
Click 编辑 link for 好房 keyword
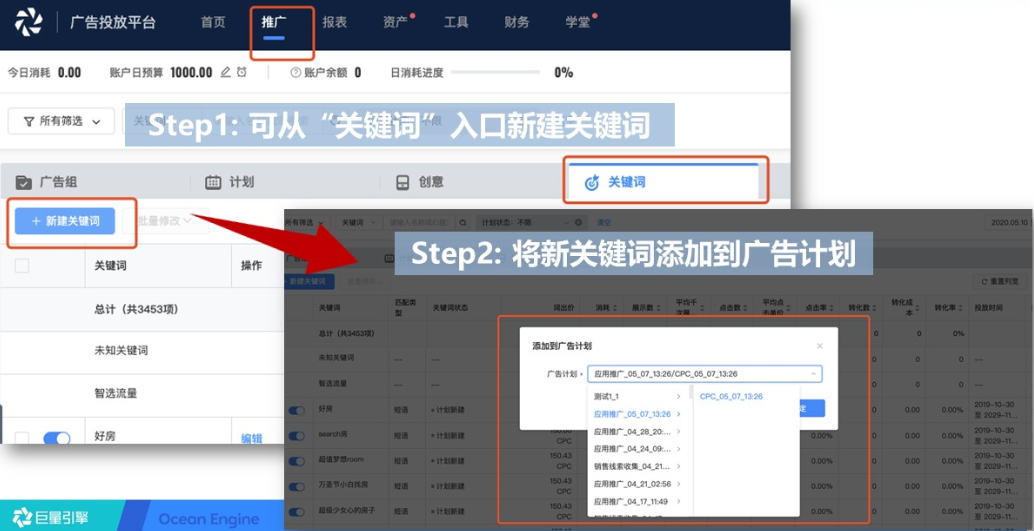(251, 438)
